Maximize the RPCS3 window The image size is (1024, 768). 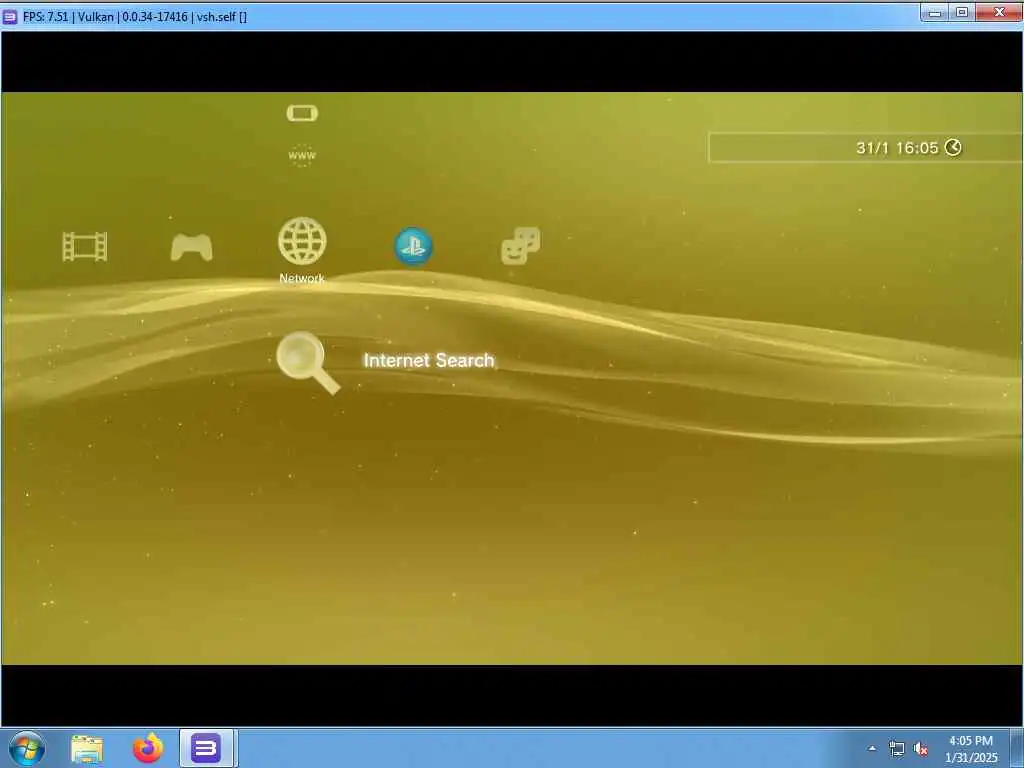[x=962, y=12]
